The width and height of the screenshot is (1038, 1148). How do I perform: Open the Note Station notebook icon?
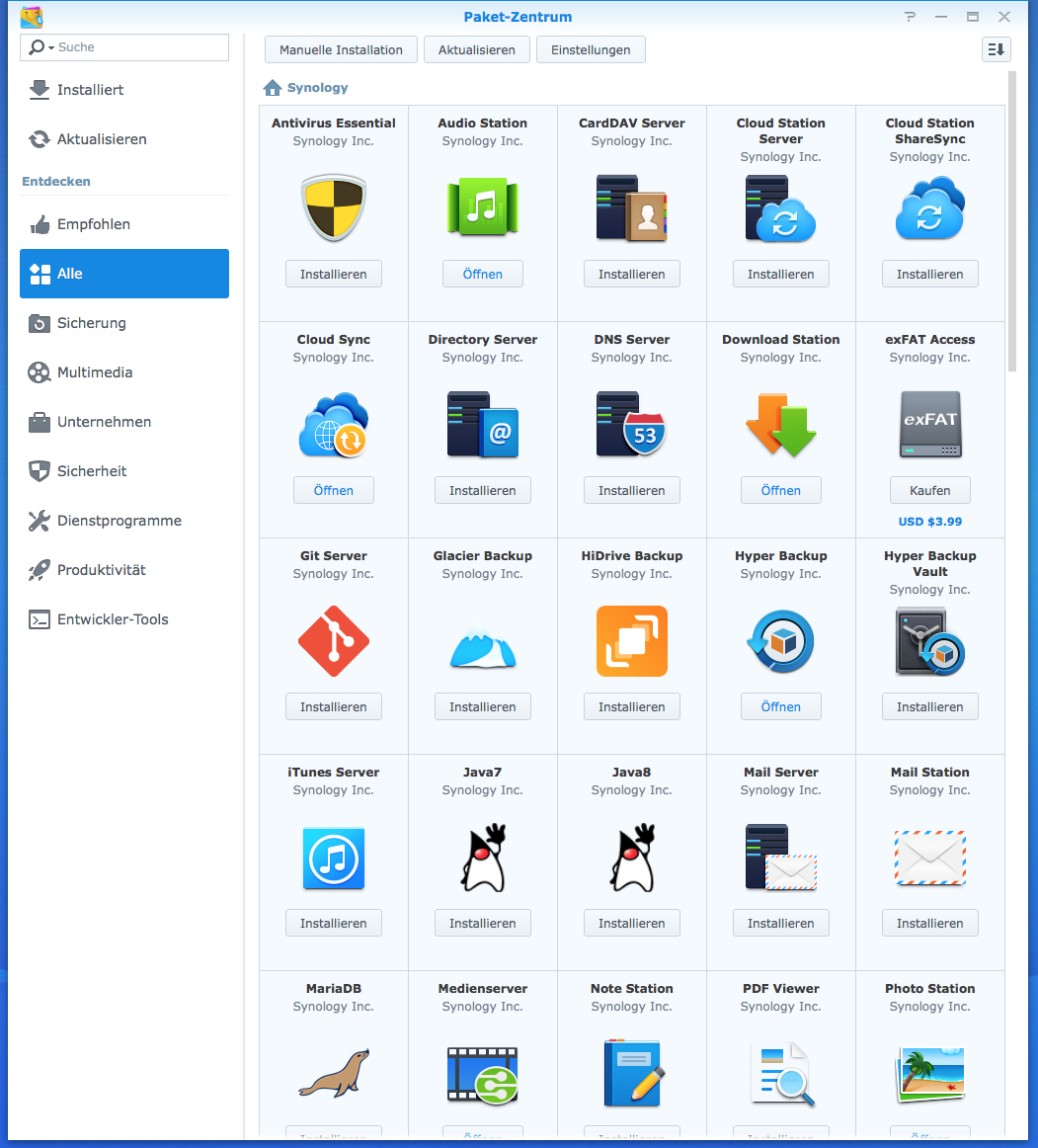pos(634,1073)
